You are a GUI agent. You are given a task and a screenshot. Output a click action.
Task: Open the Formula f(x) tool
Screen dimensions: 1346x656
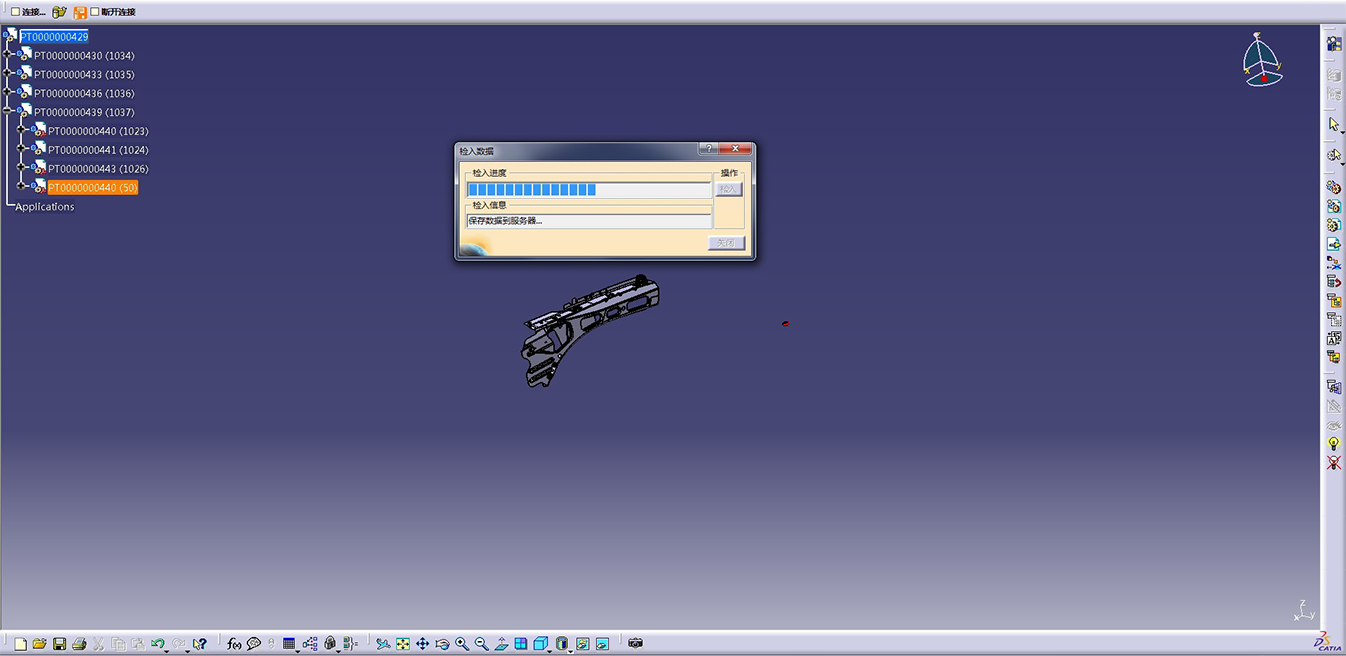[234, 644]
